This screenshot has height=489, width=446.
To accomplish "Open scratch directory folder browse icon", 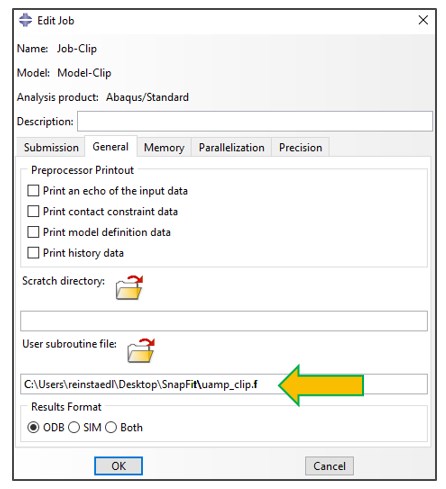I will [x=129, y=287].
